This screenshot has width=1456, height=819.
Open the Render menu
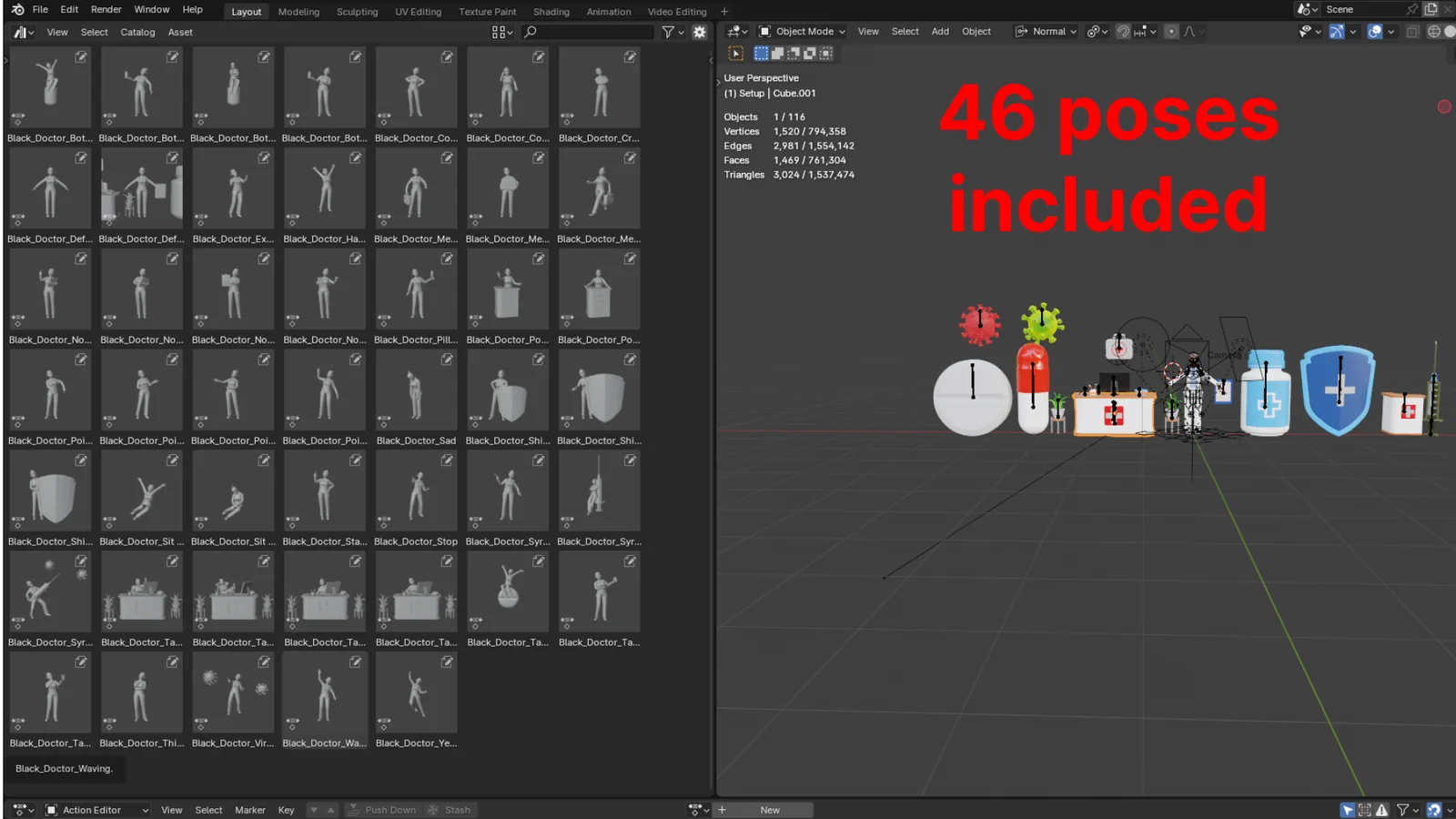coord(106,9)
